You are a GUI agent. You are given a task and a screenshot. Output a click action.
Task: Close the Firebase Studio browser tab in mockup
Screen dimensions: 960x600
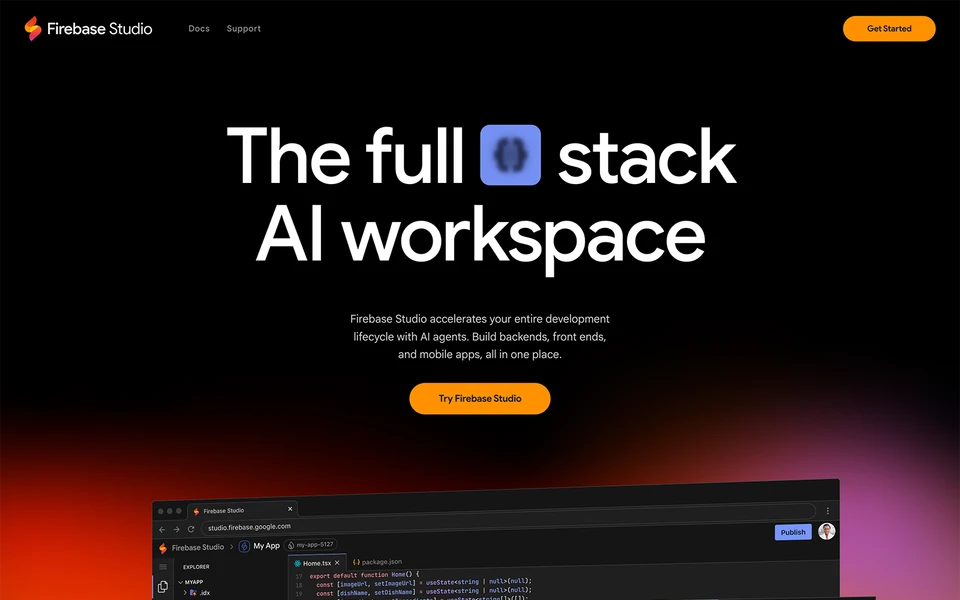(290, 509)
